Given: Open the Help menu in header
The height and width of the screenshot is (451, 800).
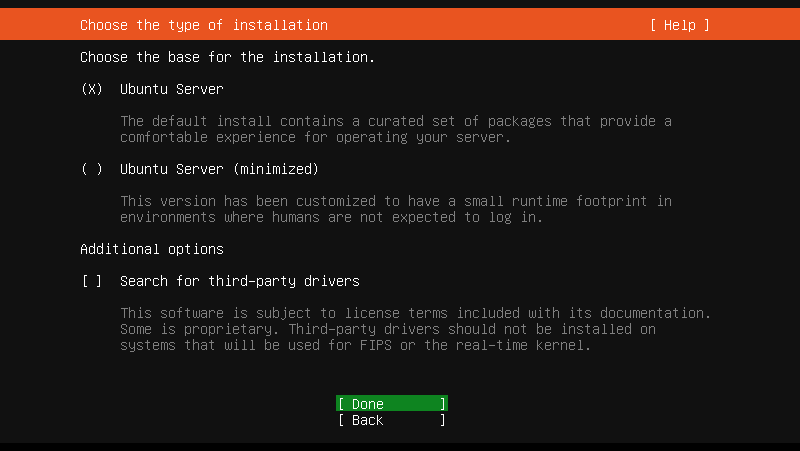Looking at the screenshot, I should coord(679,25).
